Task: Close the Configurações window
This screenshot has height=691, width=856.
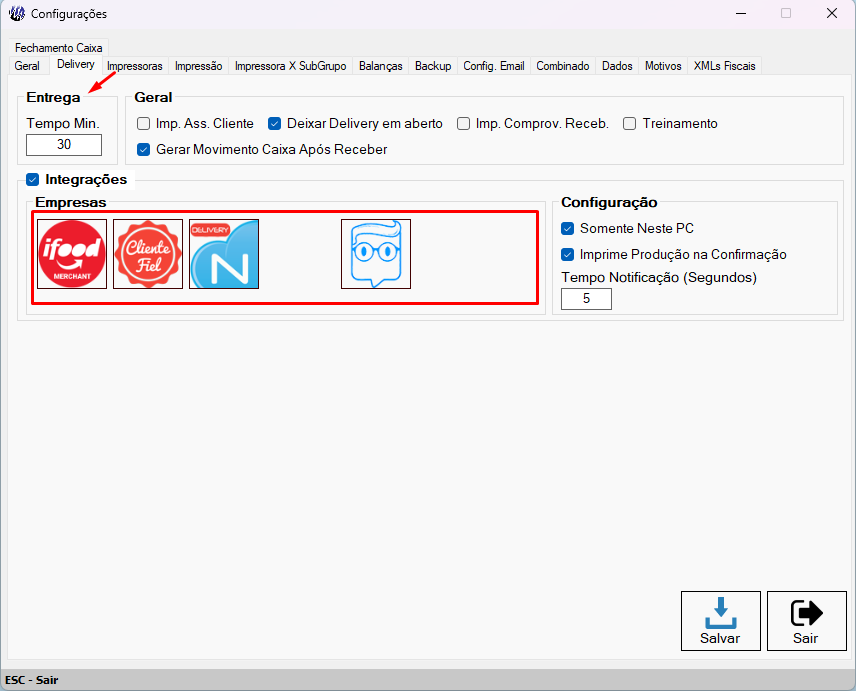Action: 832,13
